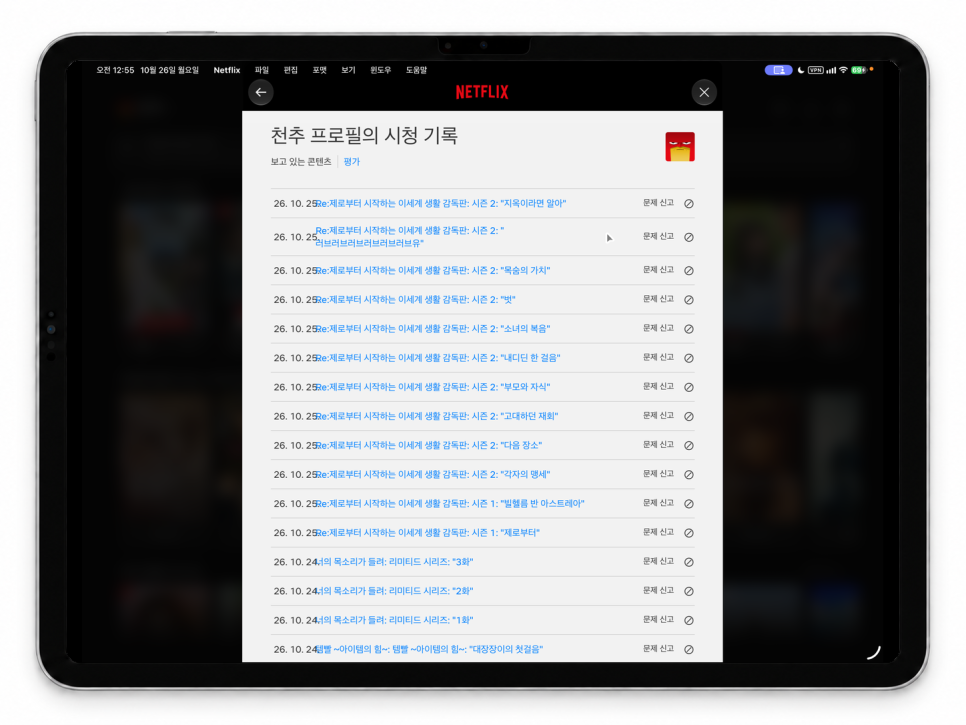Click the date 10월 26일 월요일

169,70
